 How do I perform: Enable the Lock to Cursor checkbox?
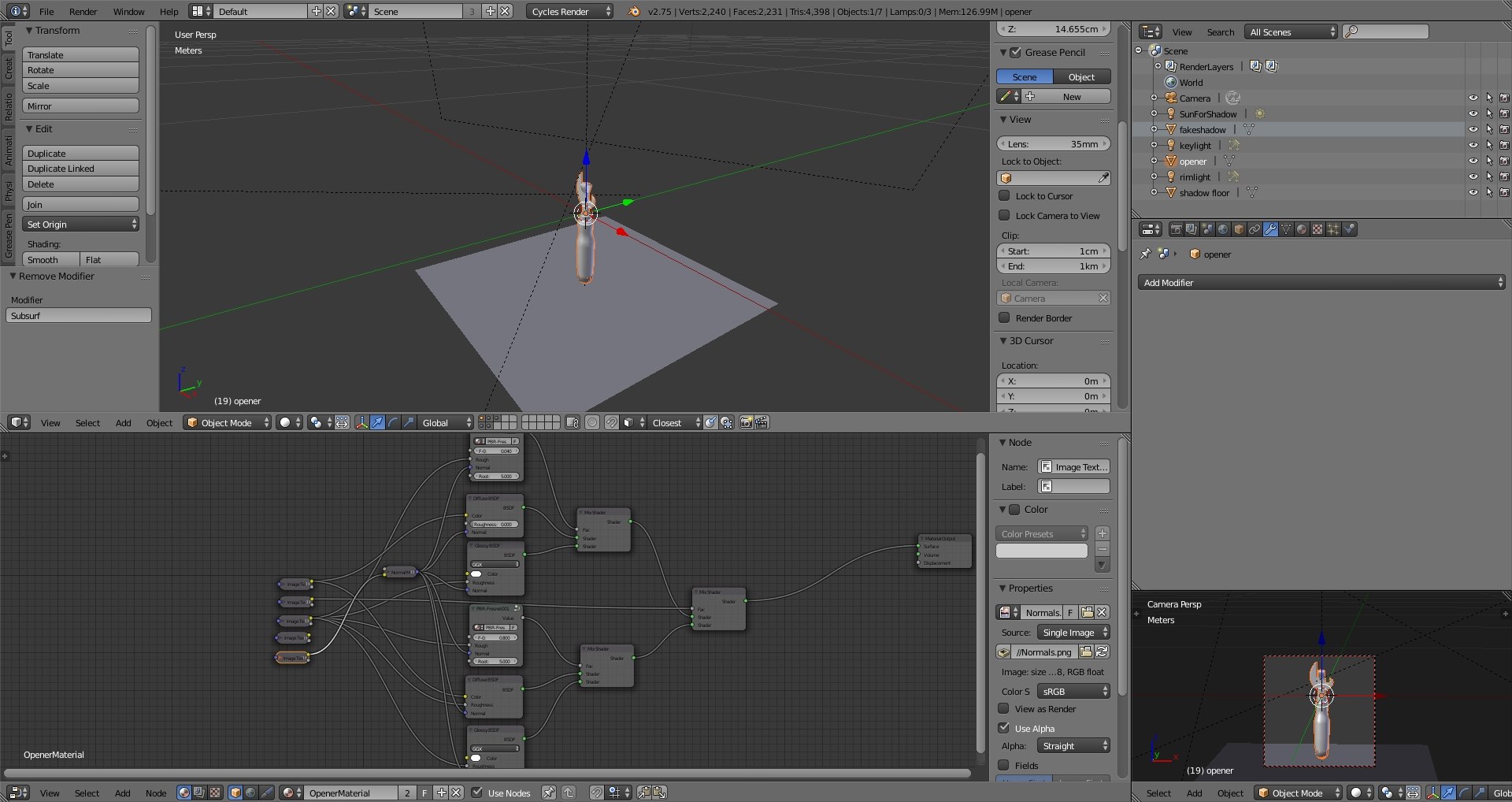pyautogui.click(x=1004, y=195)
